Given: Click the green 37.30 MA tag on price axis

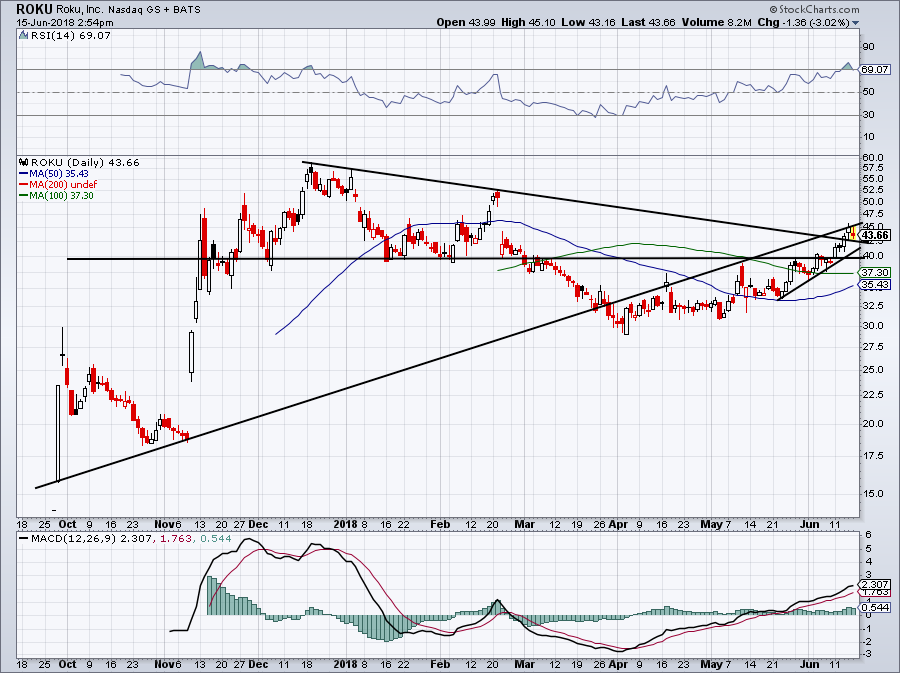Looking at the screenshot, I should pyautogui.click(x=875, y=273).
